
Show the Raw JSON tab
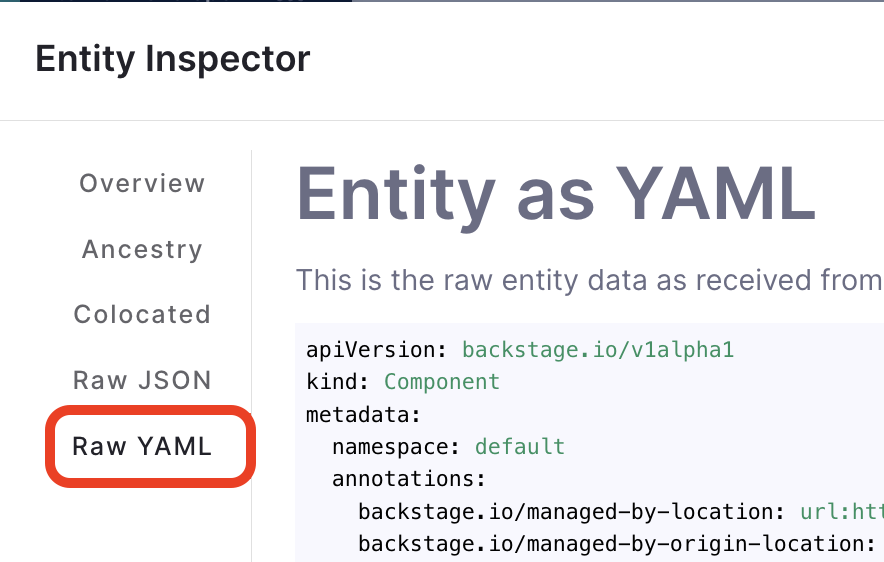click(x=142, y=380)
